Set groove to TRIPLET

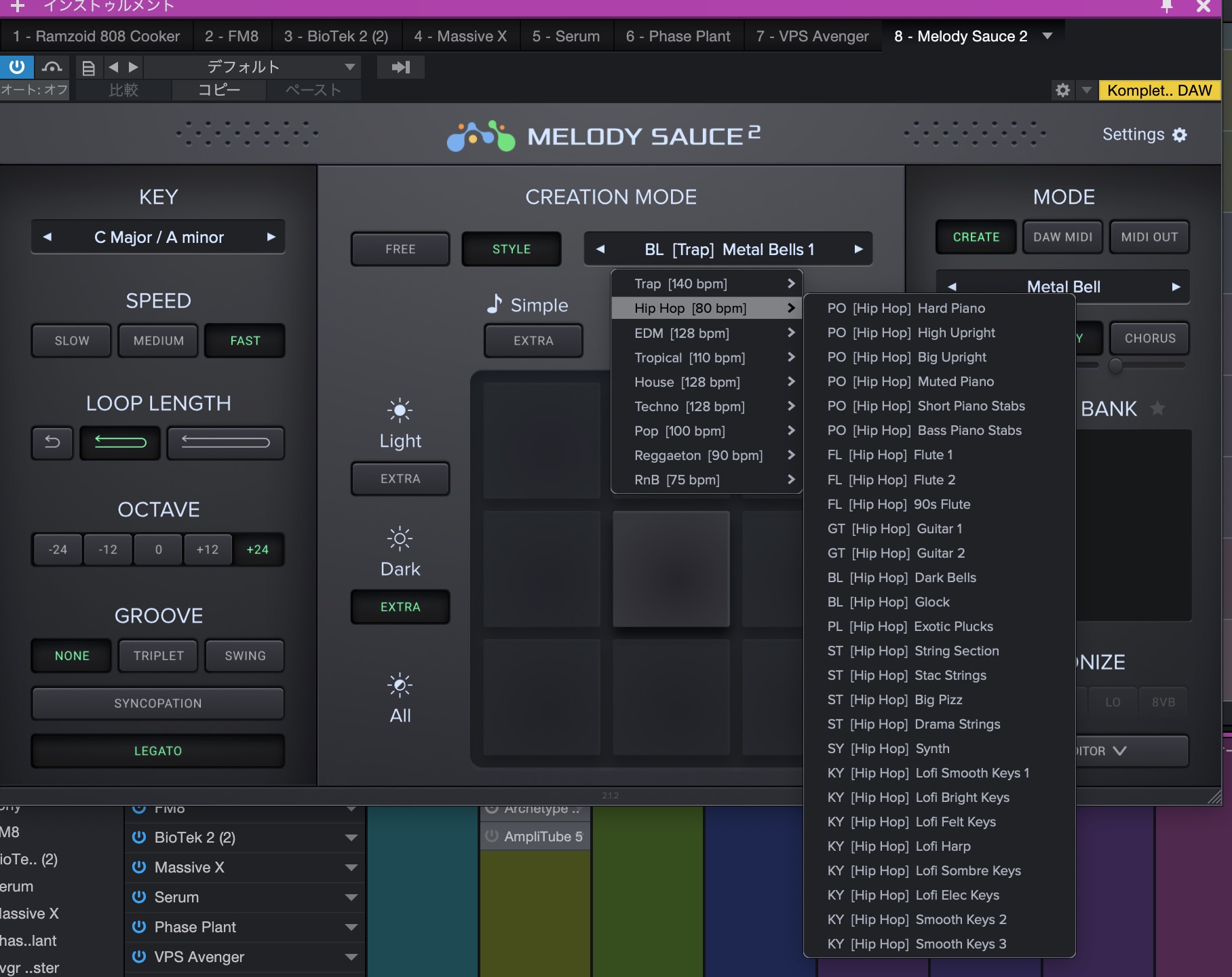coord(159,655)
